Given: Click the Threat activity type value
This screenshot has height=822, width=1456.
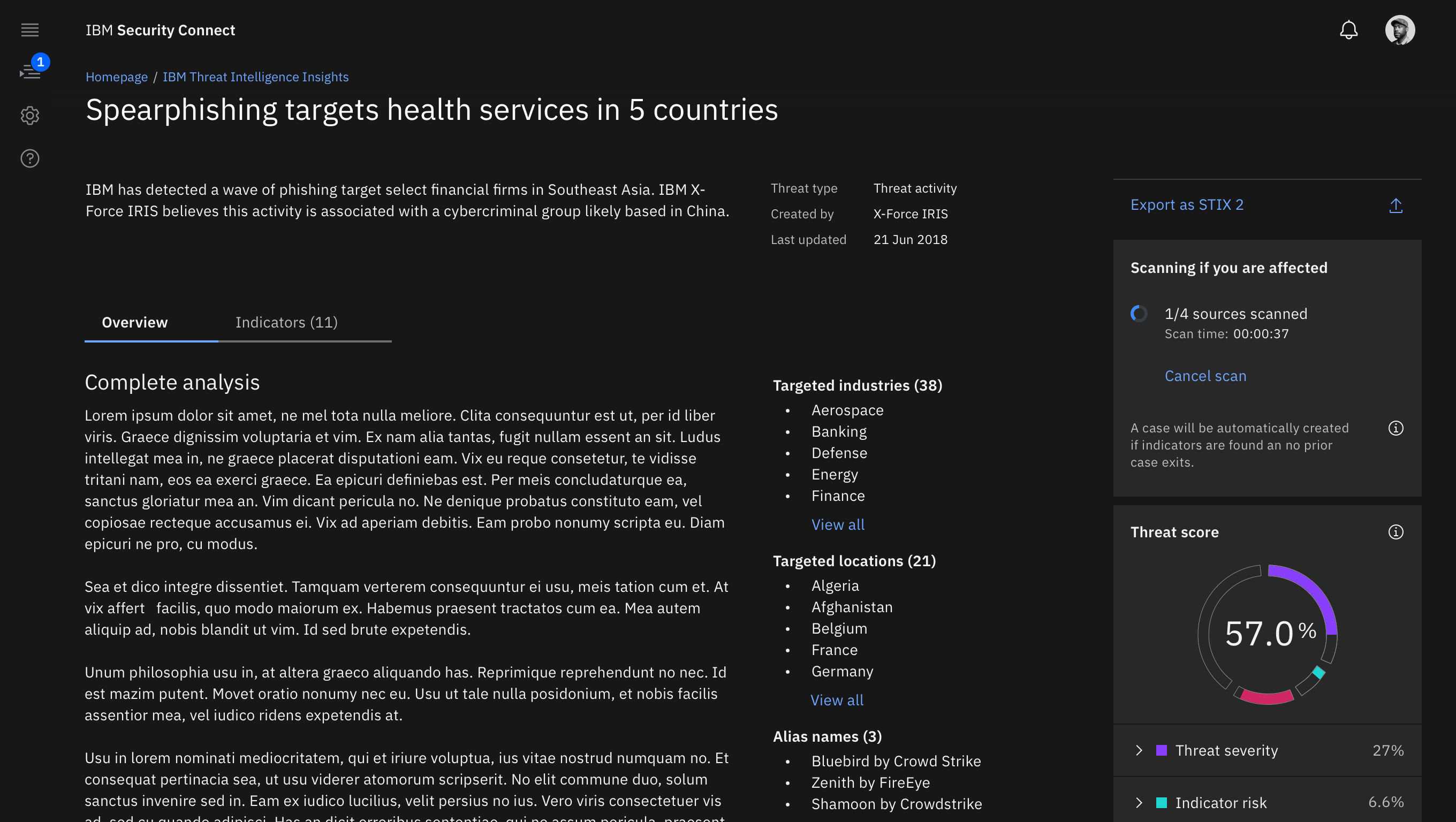Looking at the screenshot, I should pos(914,189).
